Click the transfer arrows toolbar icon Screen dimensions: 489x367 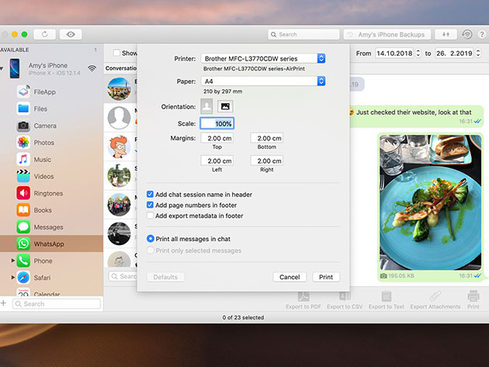point(446,34)
